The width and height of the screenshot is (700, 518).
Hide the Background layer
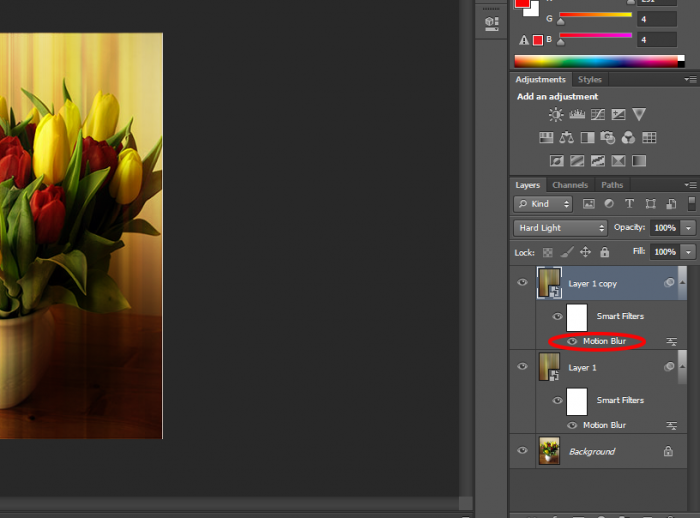tap(522, 452)
